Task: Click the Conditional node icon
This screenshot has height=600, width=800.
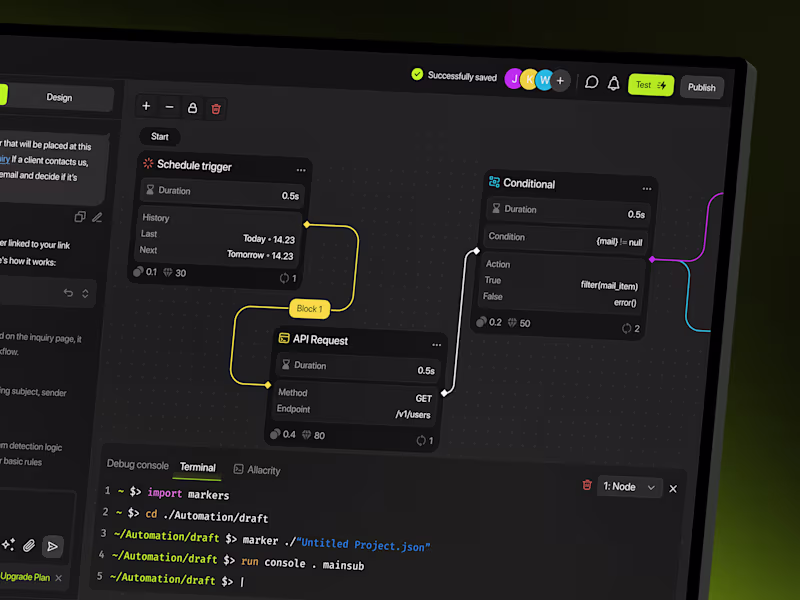Action: [x=494, y=182]
